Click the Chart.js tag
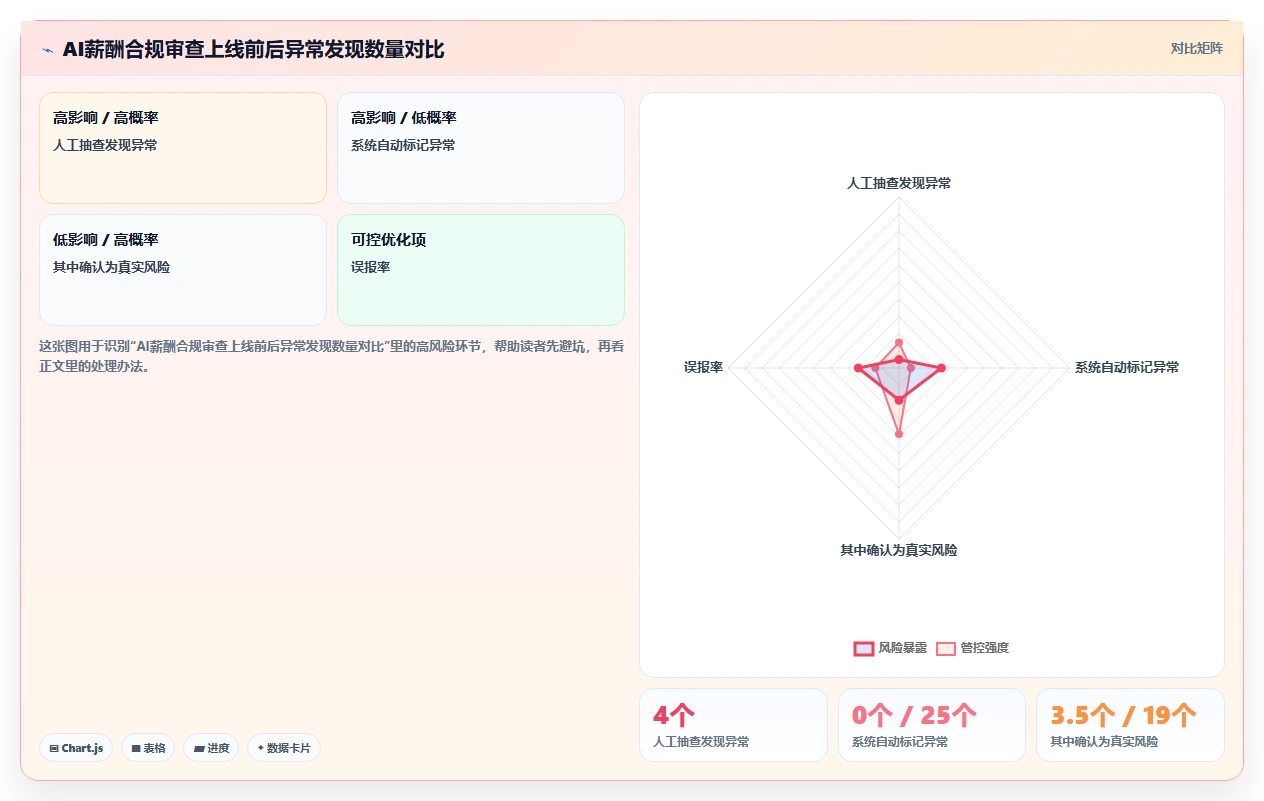Screen dimensions: 1264x801 tap(76, 748)
